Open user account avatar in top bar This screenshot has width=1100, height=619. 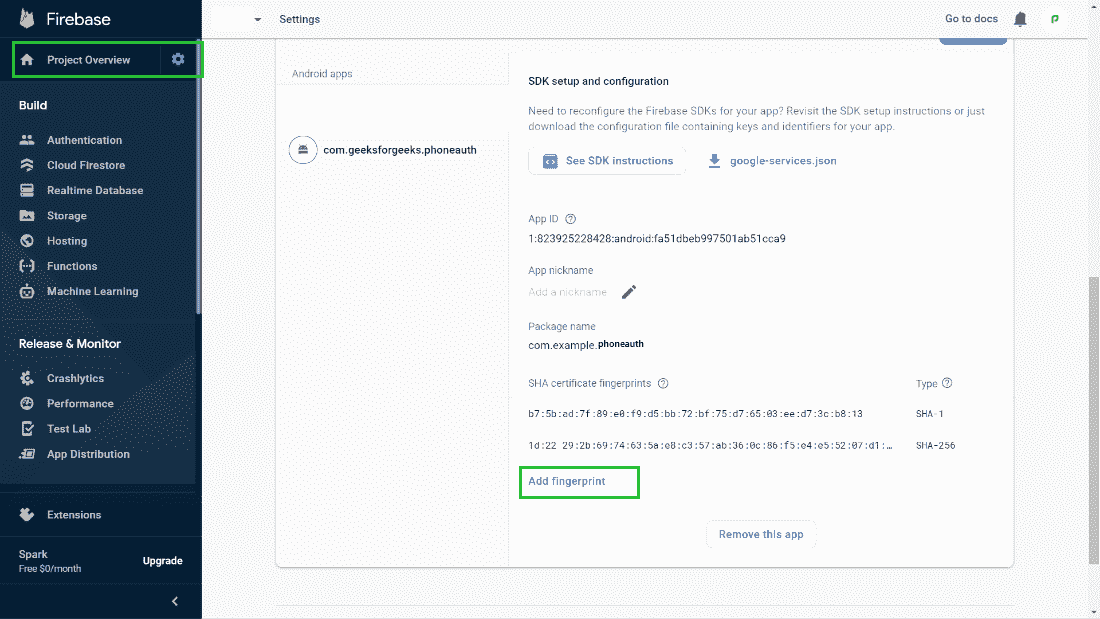pos(1054,19)
